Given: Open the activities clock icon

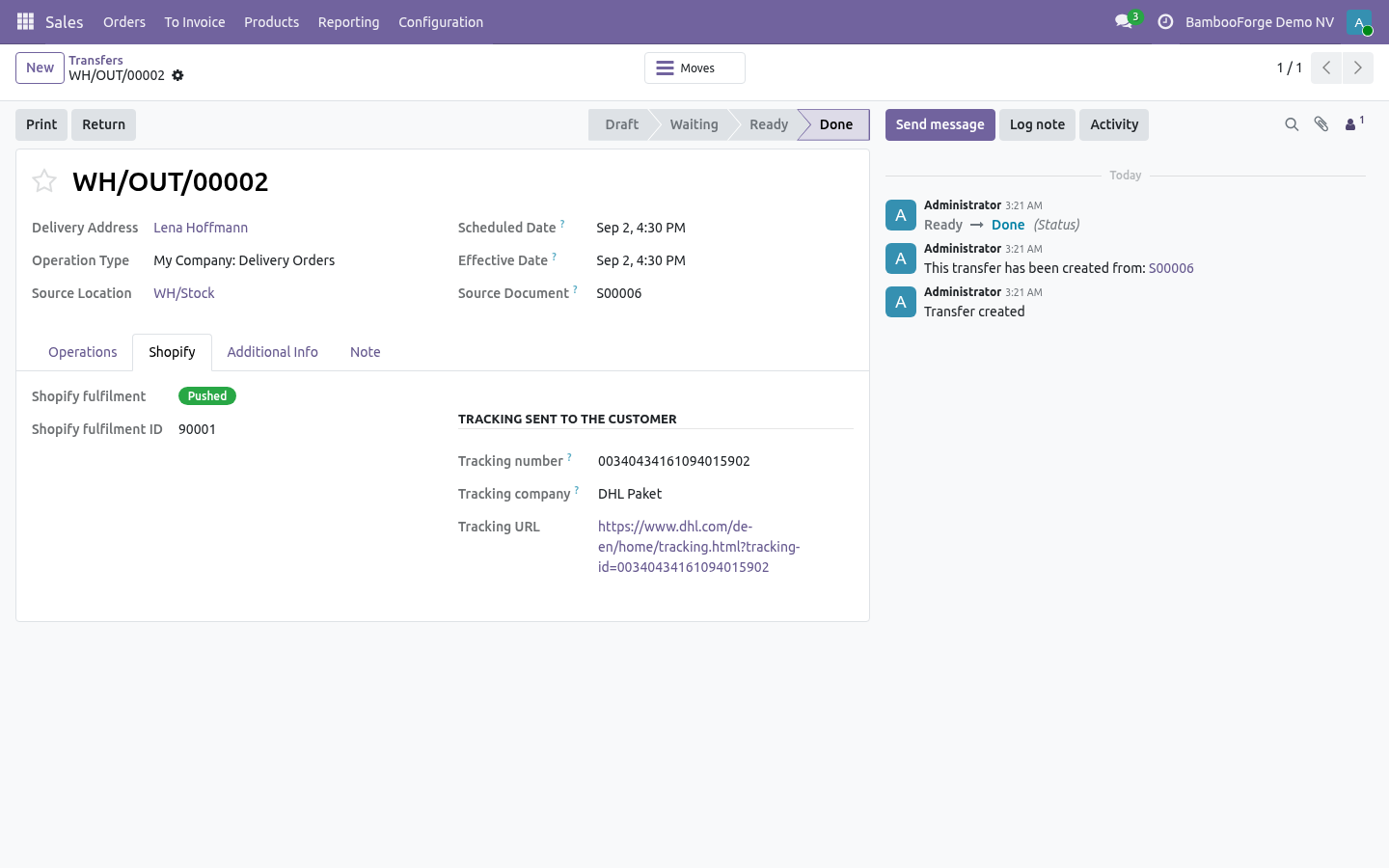Looking at the screenshot, I should [1165, 21].
